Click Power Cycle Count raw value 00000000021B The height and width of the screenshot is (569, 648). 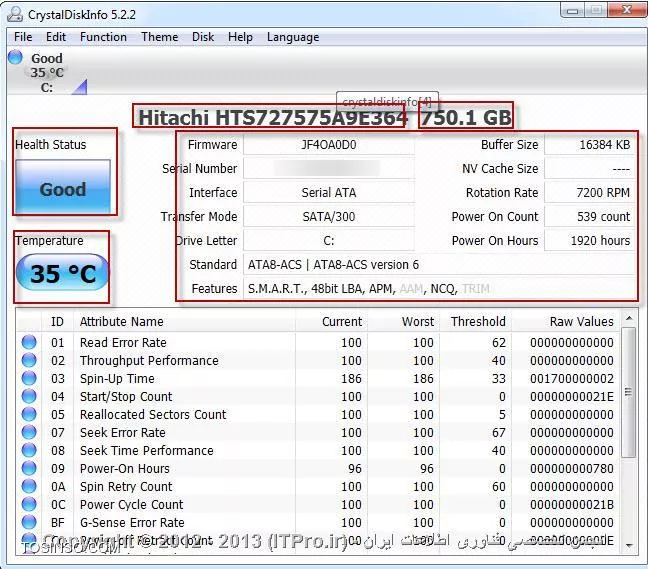[x=572, y=505]
